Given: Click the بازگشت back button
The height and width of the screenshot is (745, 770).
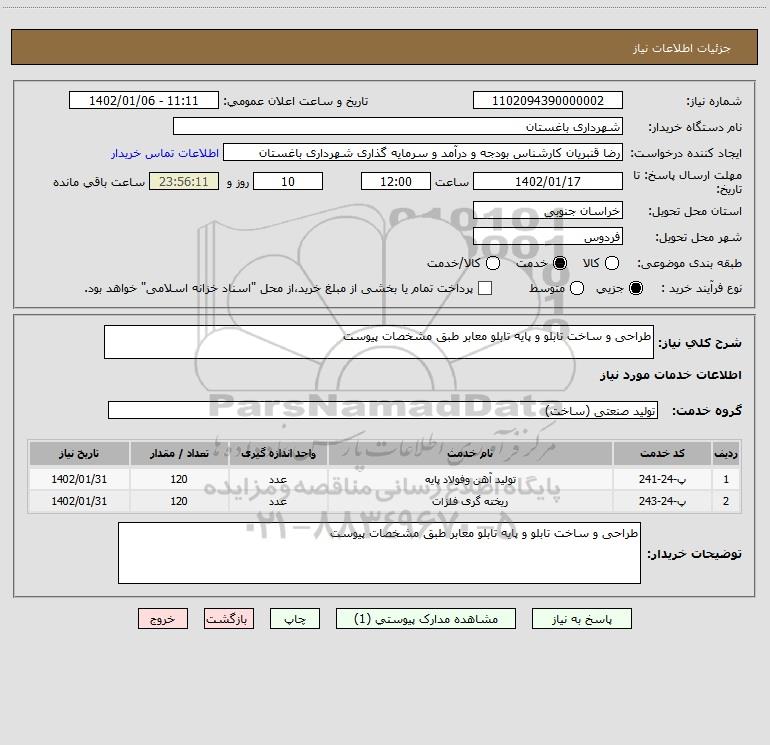Looking at the screenshot, I should coord(229,619).
